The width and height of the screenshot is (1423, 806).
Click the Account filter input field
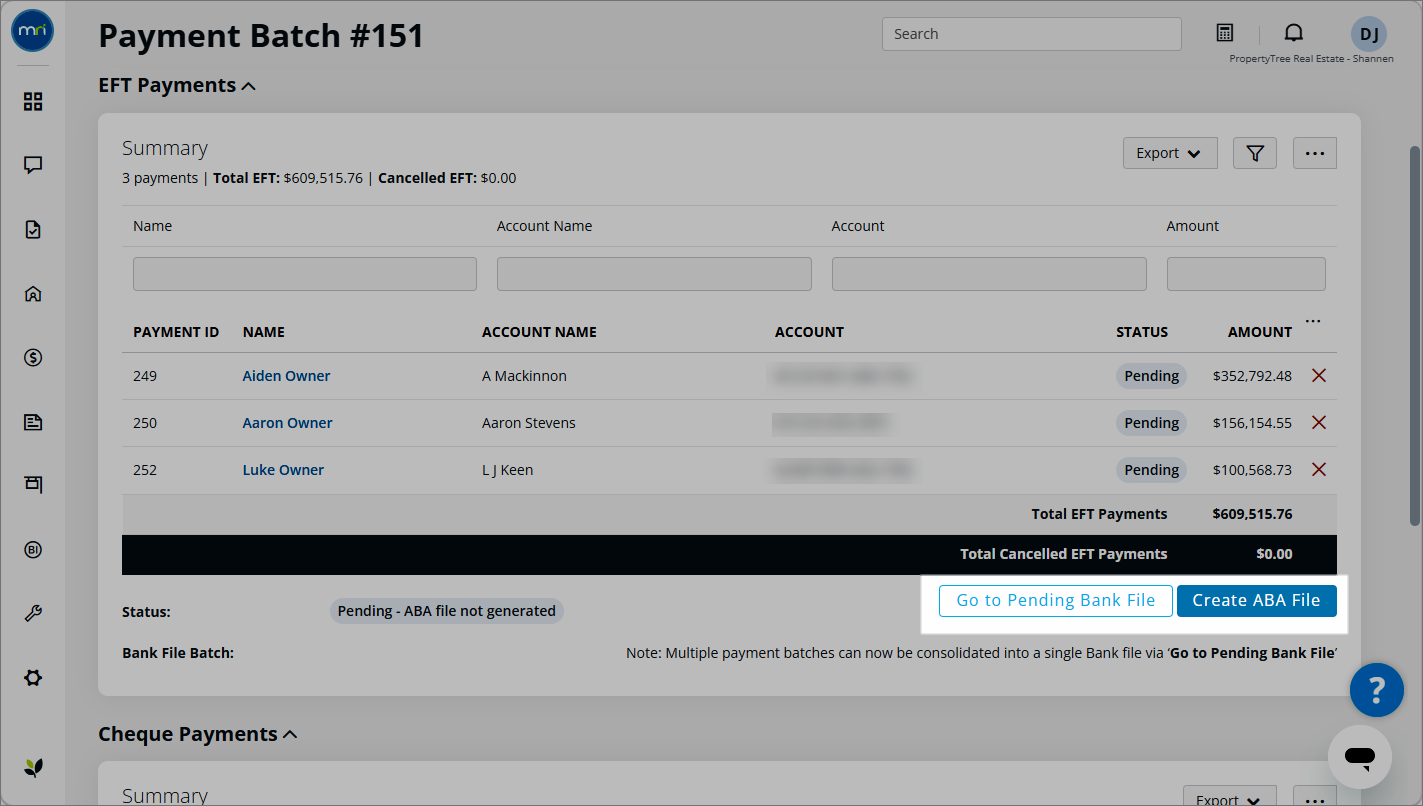click(x=989, y=274)
